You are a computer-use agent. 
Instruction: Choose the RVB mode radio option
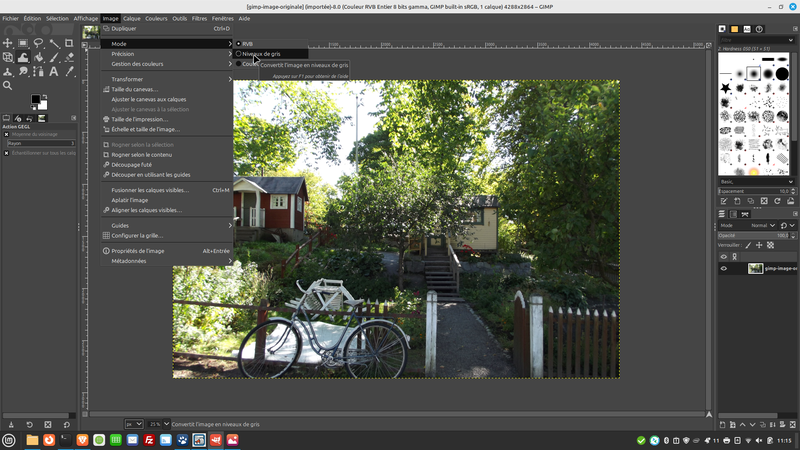coord(246,44)
